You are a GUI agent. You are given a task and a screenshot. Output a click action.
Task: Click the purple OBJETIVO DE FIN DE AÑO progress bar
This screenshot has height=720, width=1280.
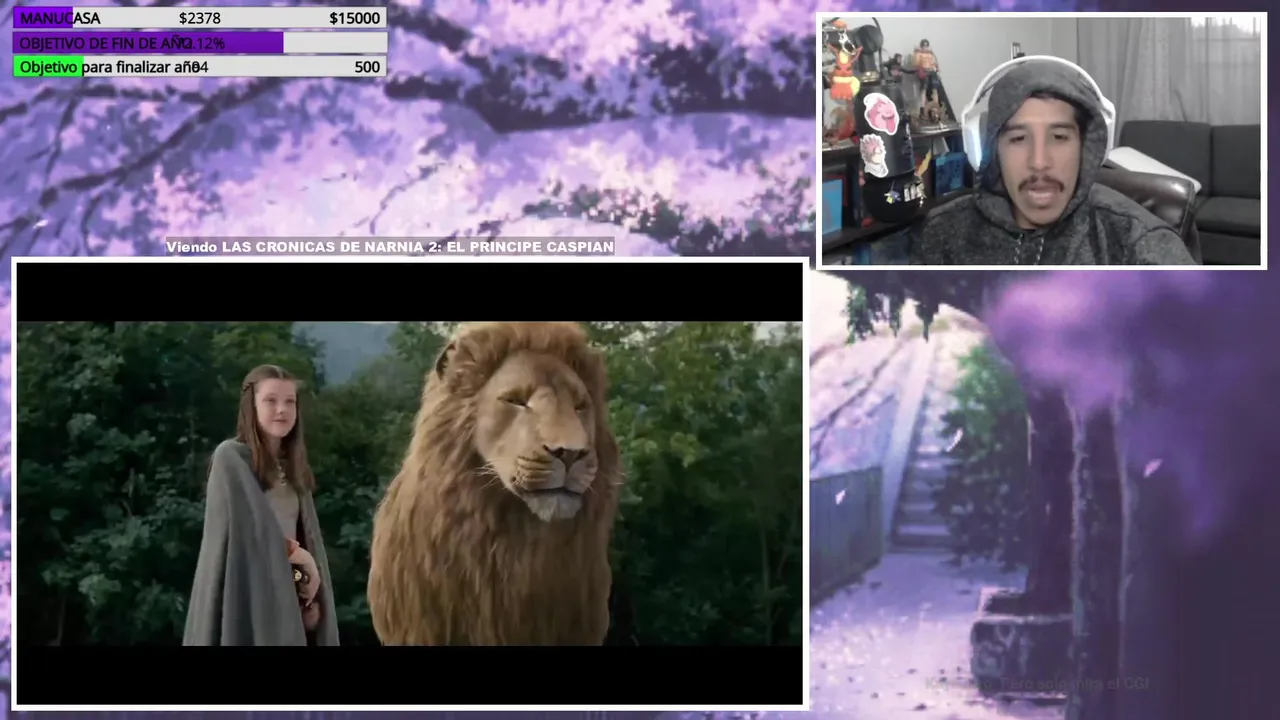[200, 43]
